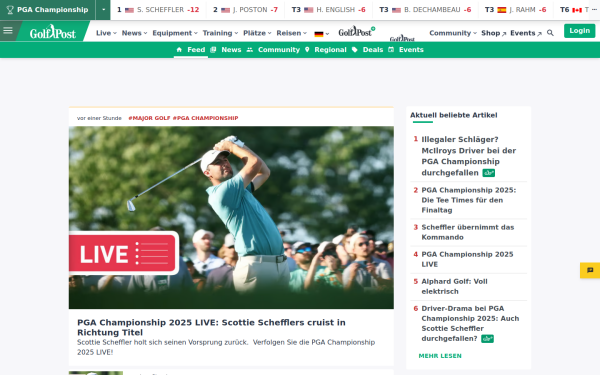This screenshot has width=600, height=375.
Task: Click S. Scheffler leaderboard entry
Action: click(x=158, y=10)
